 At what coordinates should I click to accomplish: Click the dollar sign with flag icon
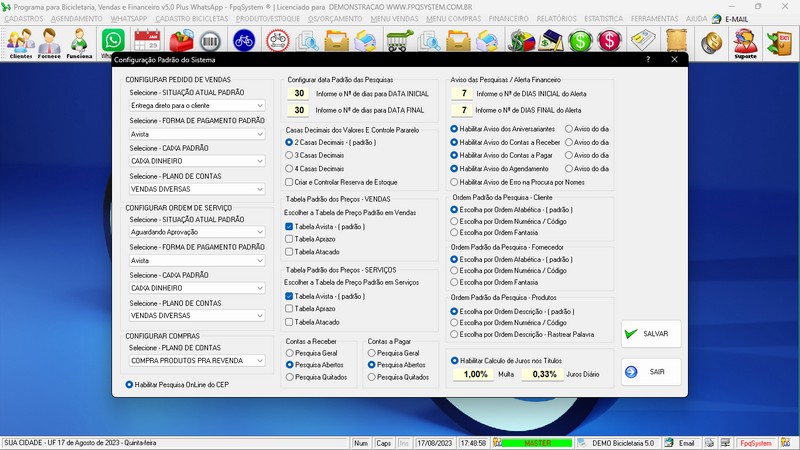521,41
